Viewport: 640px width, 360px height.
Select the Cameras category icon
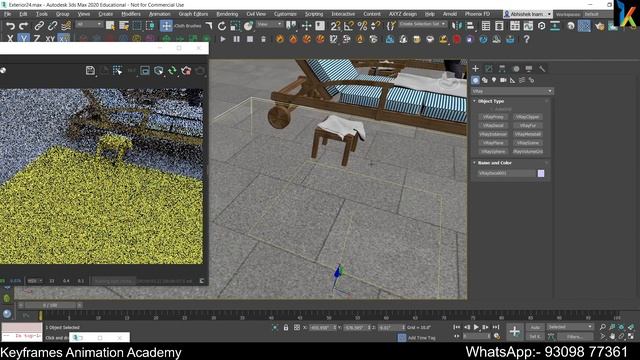point(503,80)
